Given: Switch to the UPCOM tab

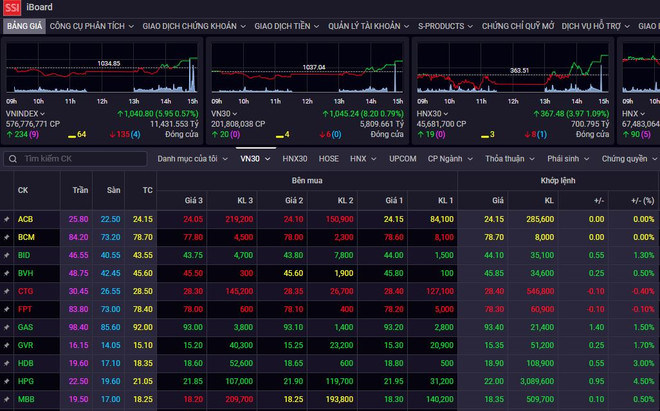Looking at the screenshot, I should click(402, 159).
